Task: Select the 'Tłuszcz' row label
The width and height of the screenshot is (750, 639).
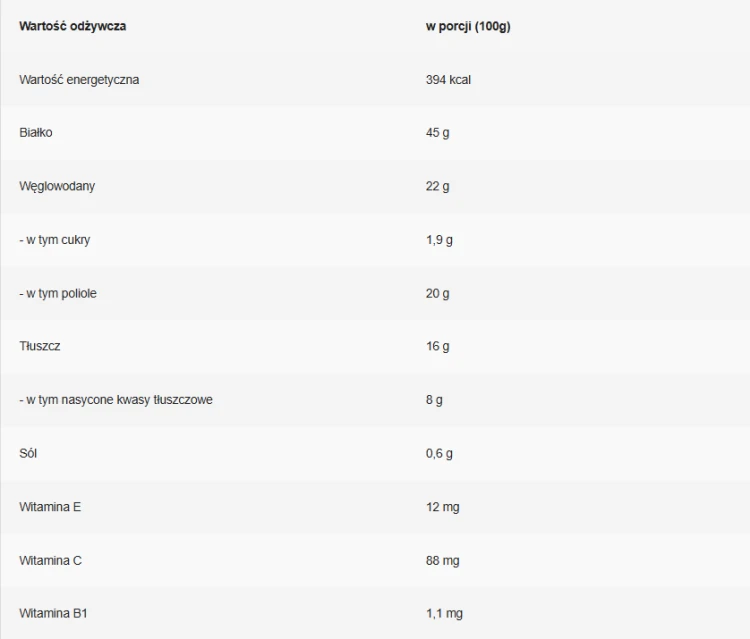Action: [40, 346]
